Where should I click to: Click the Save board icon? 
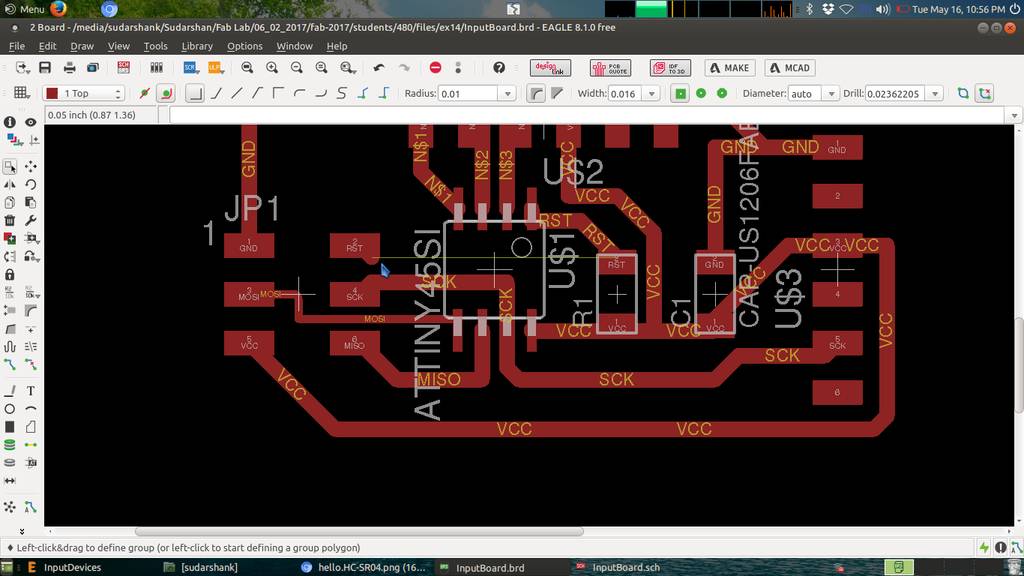[45, 67]
